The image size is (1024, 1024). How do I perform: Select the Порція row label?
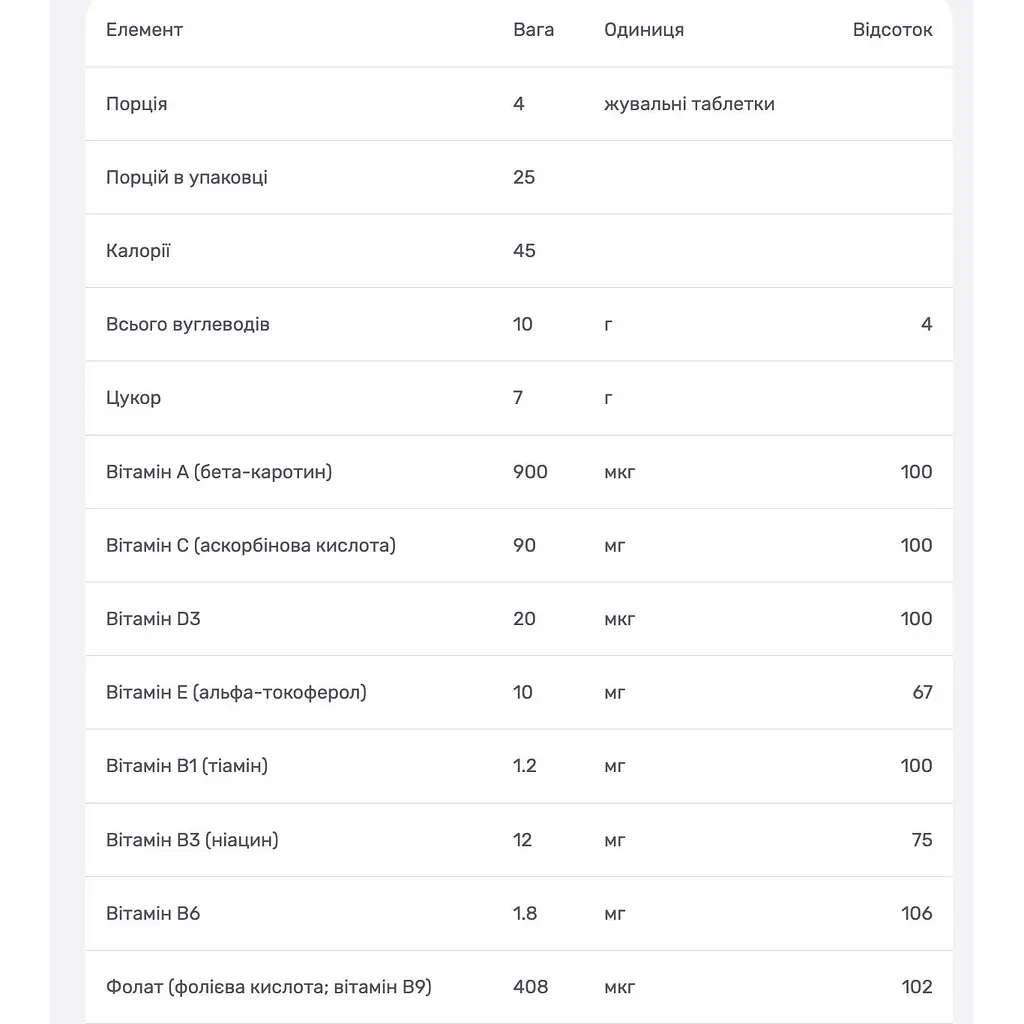136,104
